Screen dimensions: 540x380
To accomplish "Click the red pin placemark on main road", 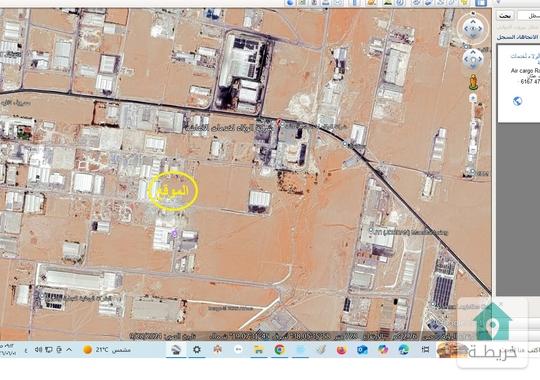I will [279, 123].
